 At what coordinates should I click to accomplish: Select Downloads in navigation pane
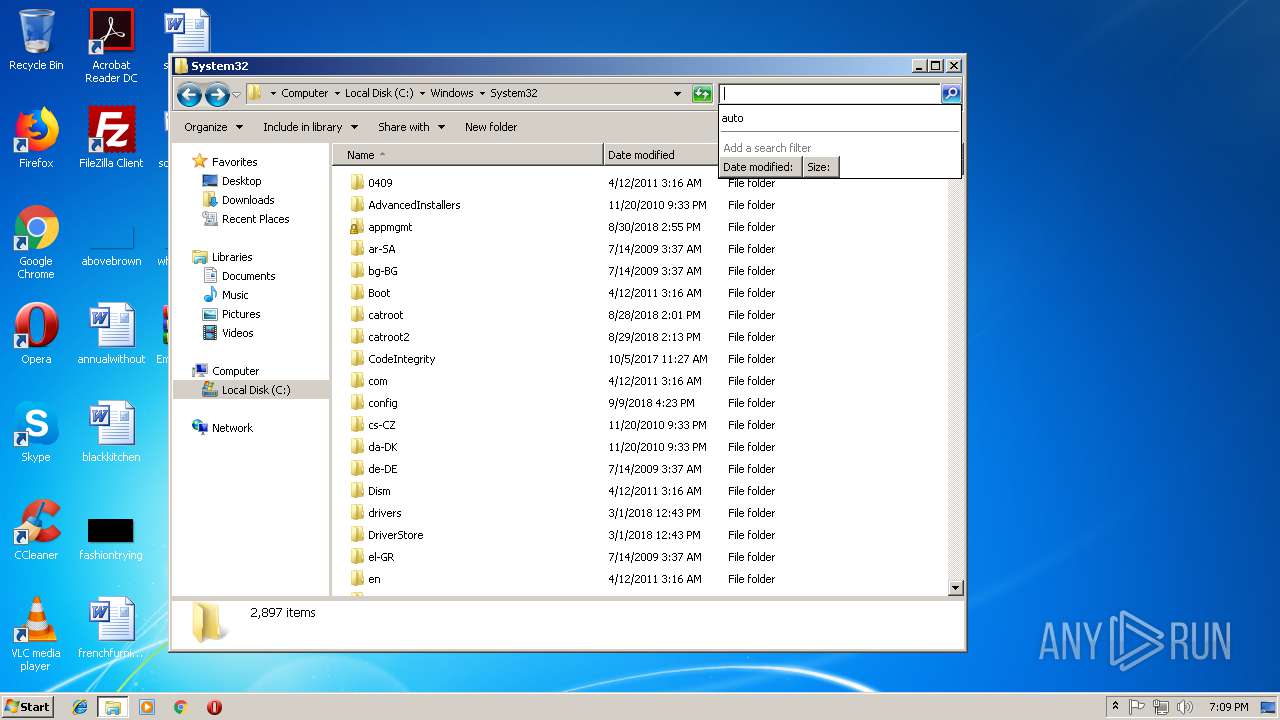pos(248,200)
